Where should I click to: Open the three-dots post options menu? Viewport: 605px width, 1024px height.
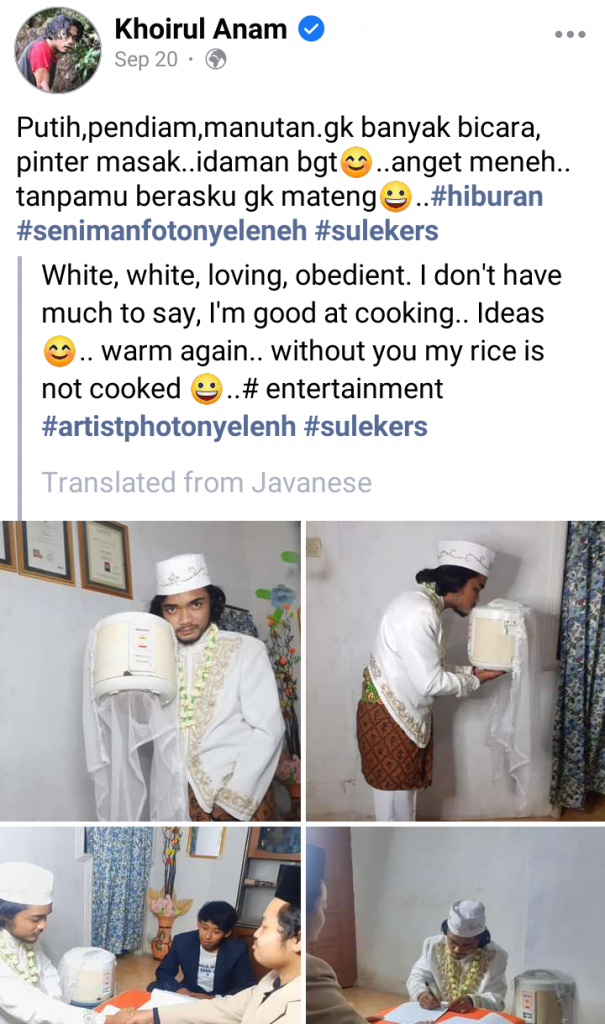point(570,35)
